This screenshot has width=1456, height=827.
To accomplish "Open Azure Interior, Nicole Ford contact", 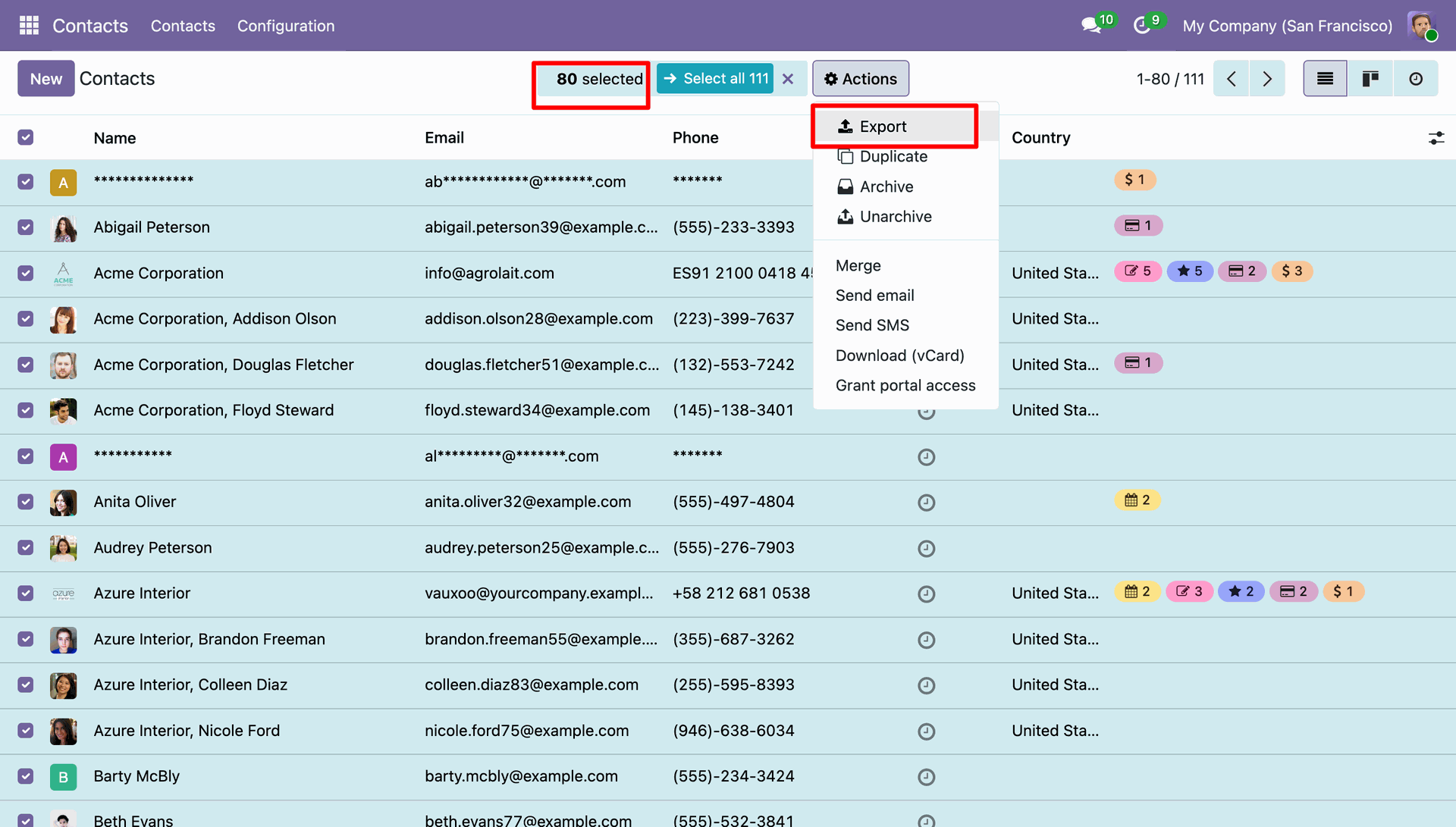I will [187, 731].
